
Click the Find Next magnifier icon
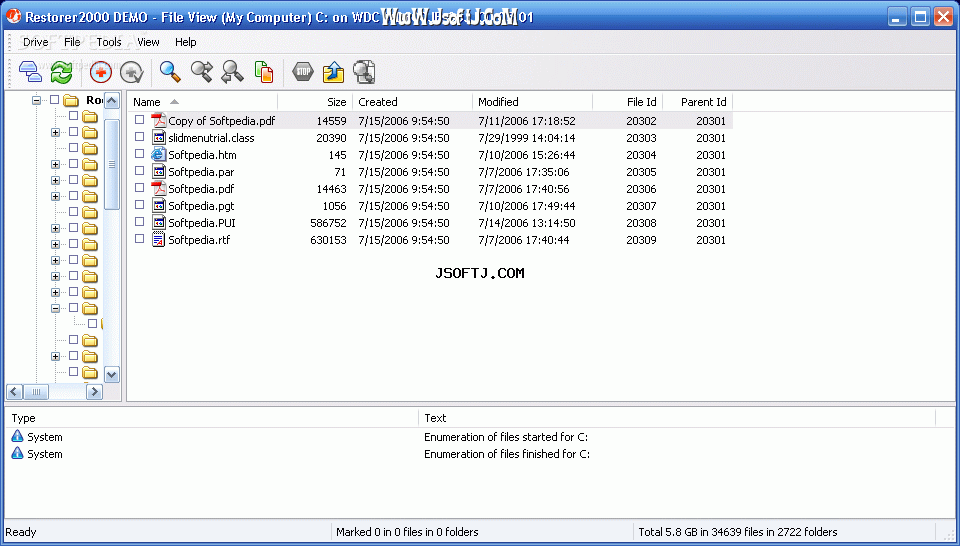point(201,72)
